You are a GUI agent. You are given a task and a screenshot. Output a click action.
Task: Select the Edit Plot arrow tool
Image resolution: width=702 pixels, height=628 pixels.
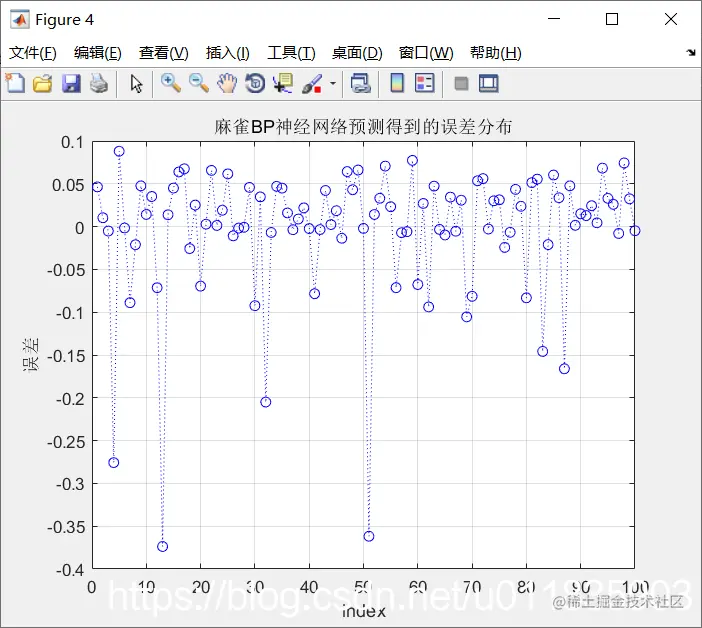136,84
